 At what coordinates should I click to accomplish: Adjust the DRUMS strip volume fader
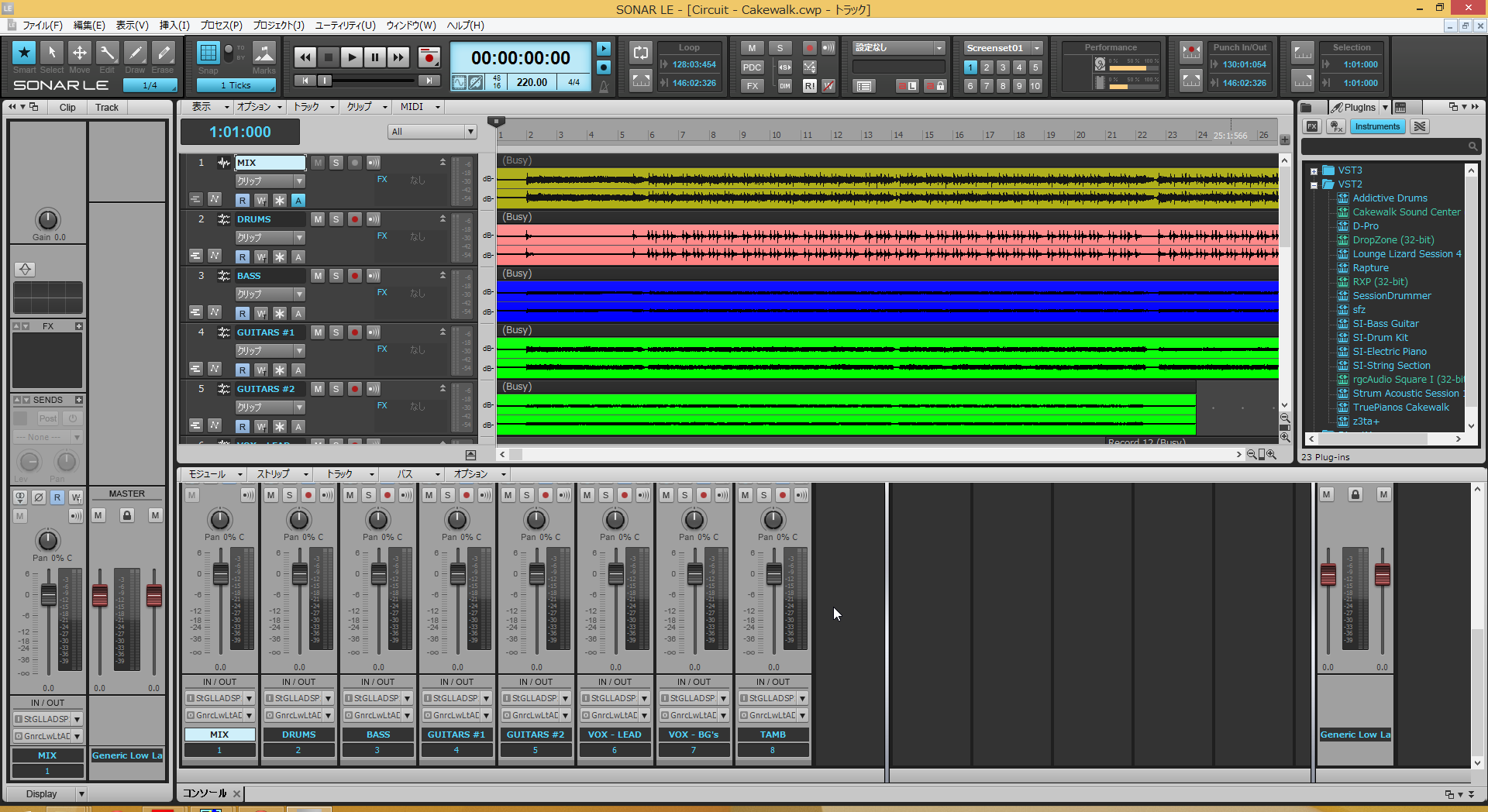(299, 574)
